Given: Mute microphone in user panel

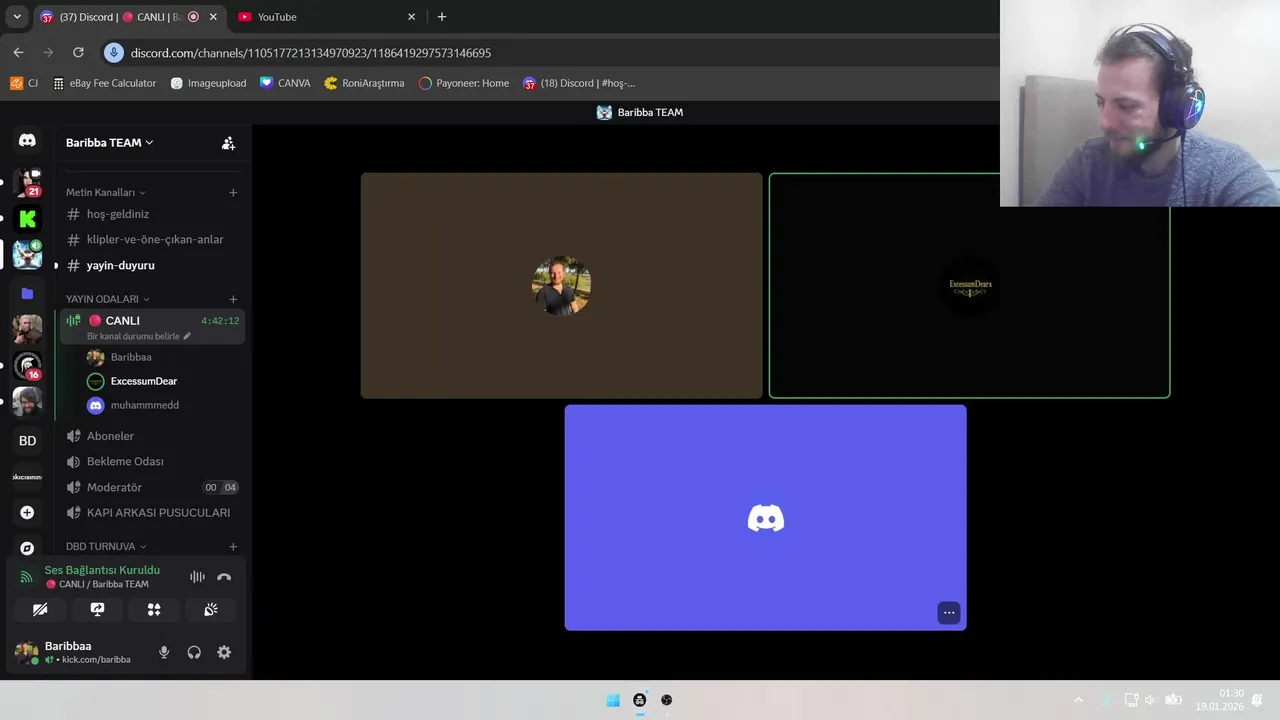Looking at the screenshot, I should coord(164,652).
